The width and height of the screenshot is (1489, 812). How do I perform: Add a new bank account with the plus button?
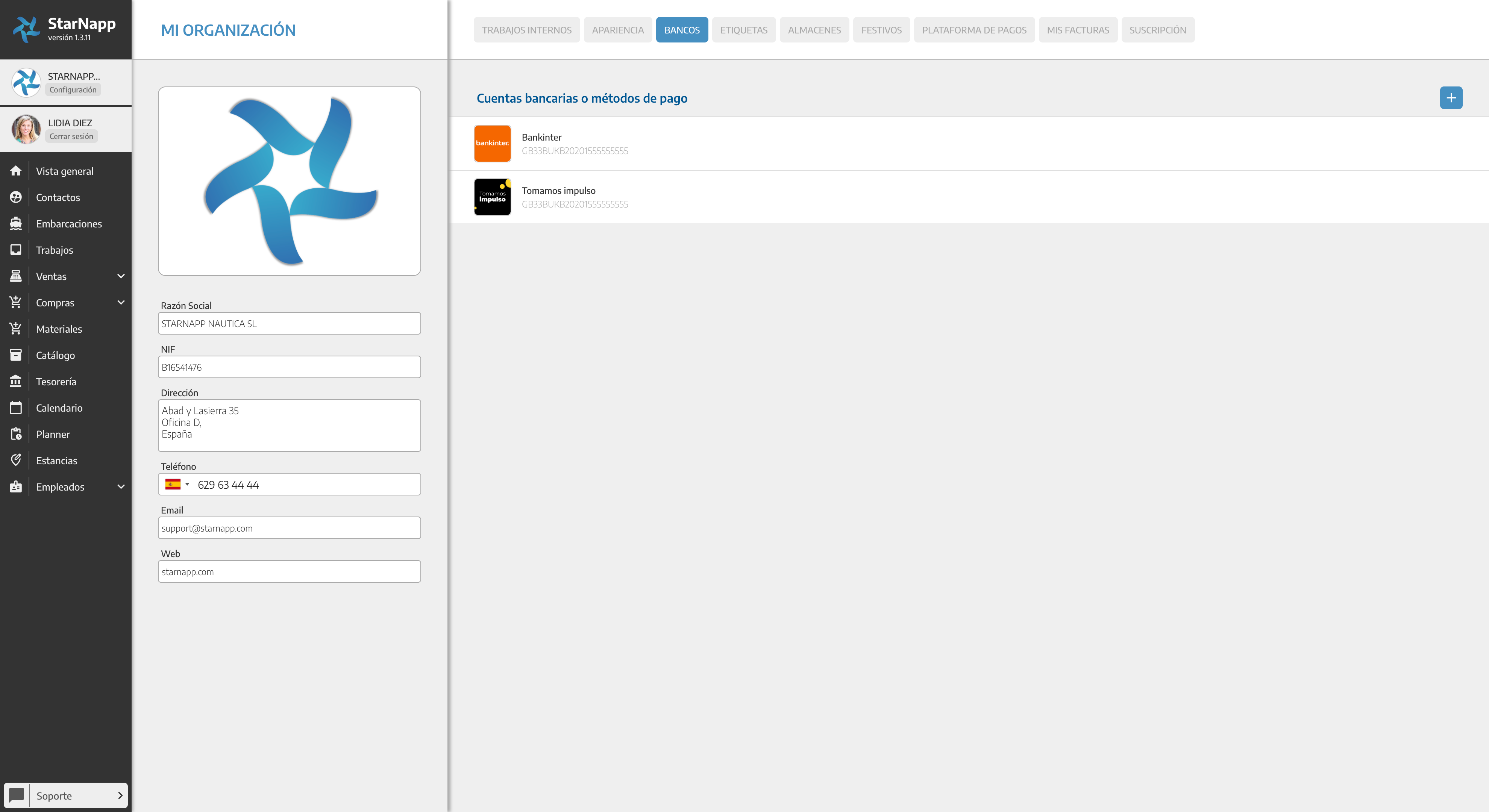point(1450,98)
